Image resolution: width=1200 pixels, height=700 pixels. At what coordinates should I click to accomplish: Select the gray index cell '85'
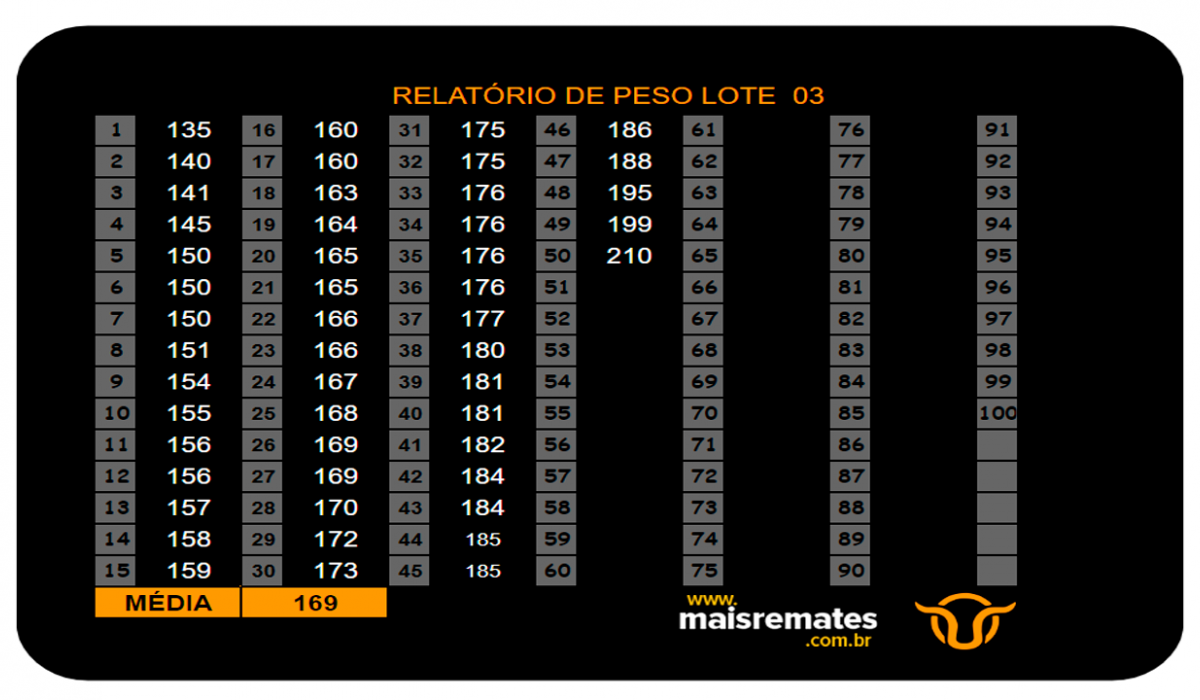point(851,413)
